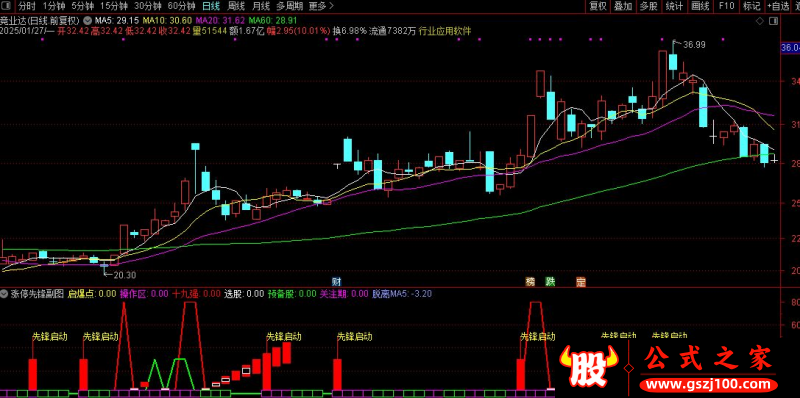The width and height of the screenshot is (800, 398).
Task: Add stock via +自选 button
Action: pyautogui.click(x=778, y=6)
